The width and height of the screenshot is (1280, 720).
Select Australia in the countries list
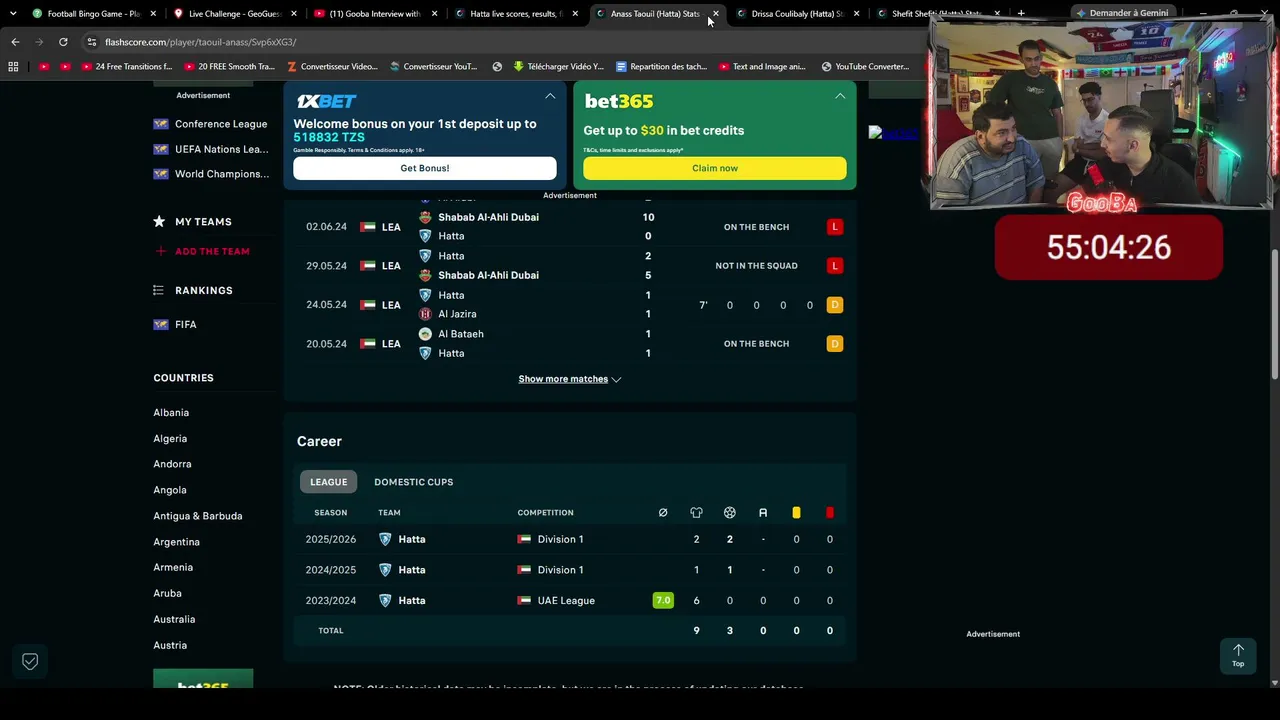pyautogui.click(x=174, y=619)
